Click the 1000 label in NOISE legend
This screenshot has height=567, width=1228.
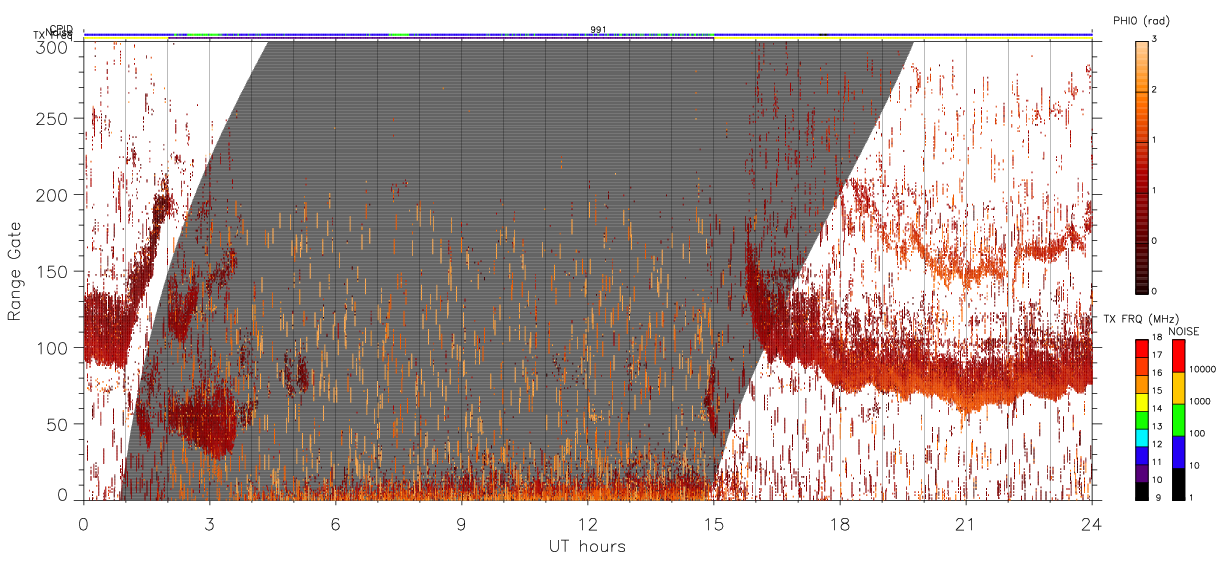(1200, 401)
